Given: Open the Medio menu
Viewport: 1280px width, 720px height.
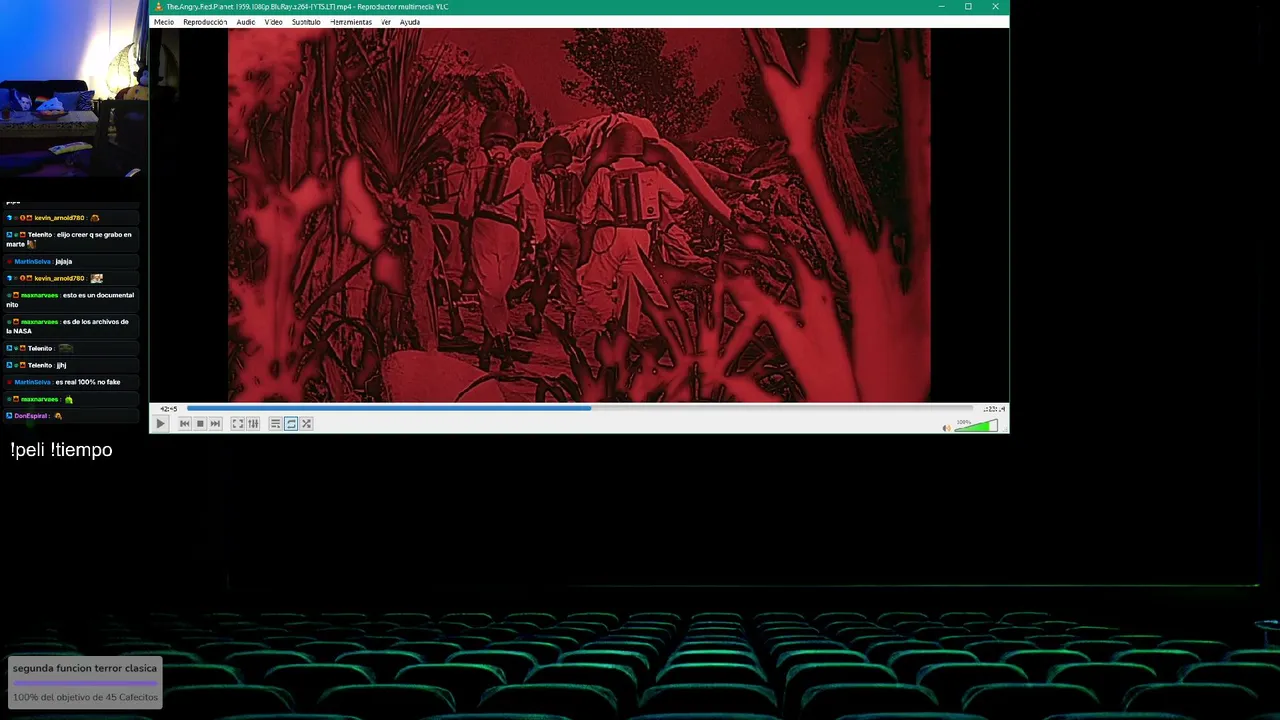Looking at the screenshot, I should tap(164, 22).
